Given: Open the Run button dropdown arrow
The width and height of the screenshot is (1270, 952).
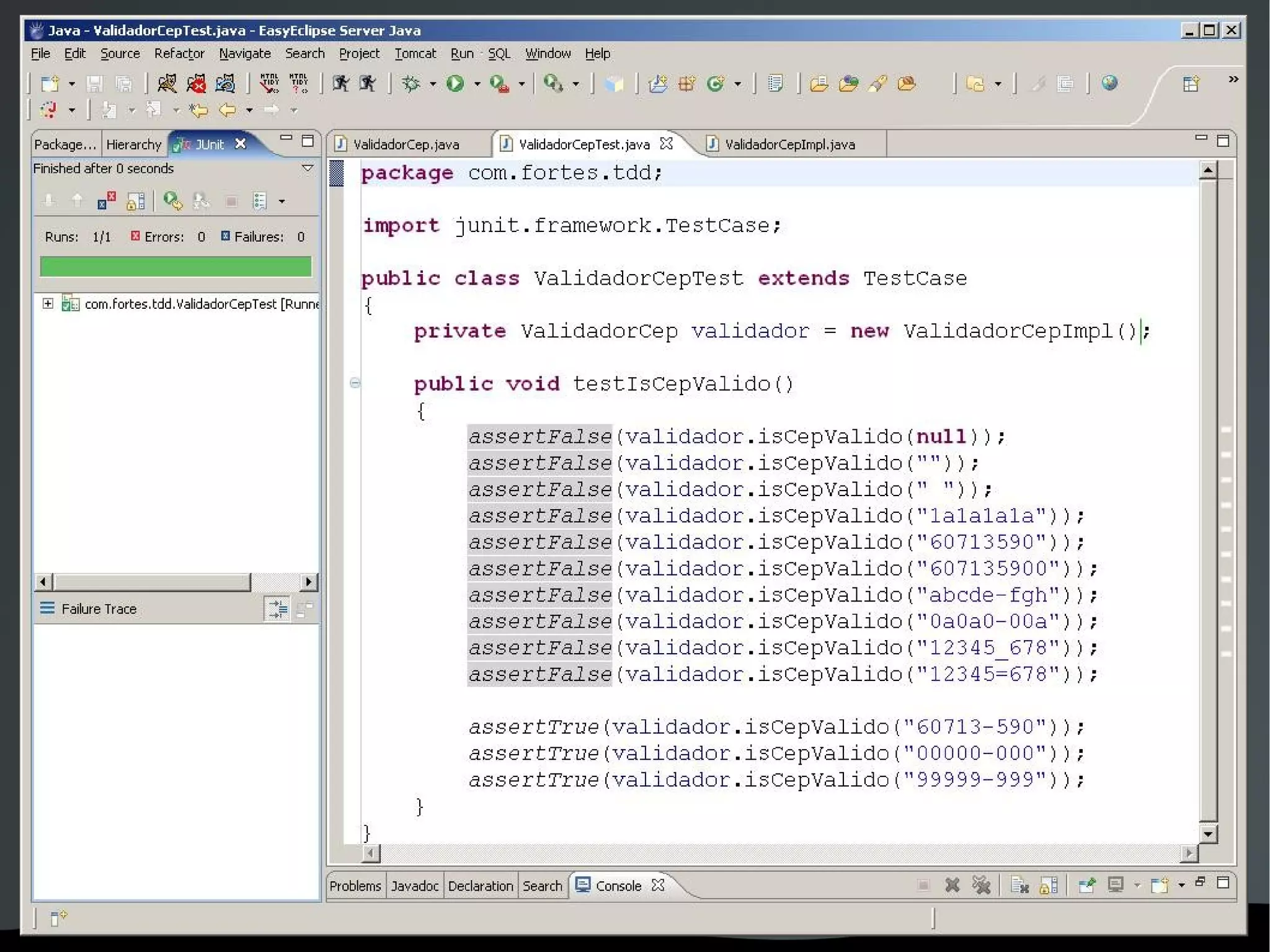Looking at the screenshot, I should (477, 84).
